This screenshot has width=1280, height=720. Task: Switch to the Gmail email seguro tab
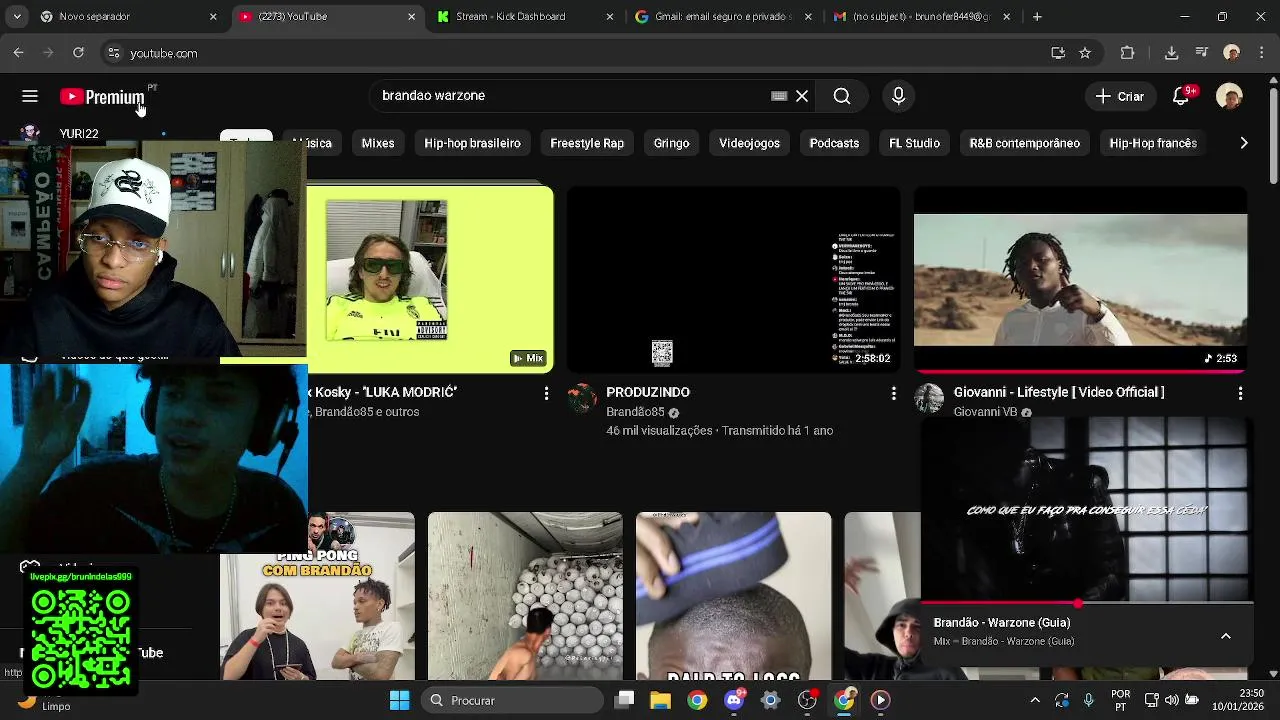[x=722, y=16]
